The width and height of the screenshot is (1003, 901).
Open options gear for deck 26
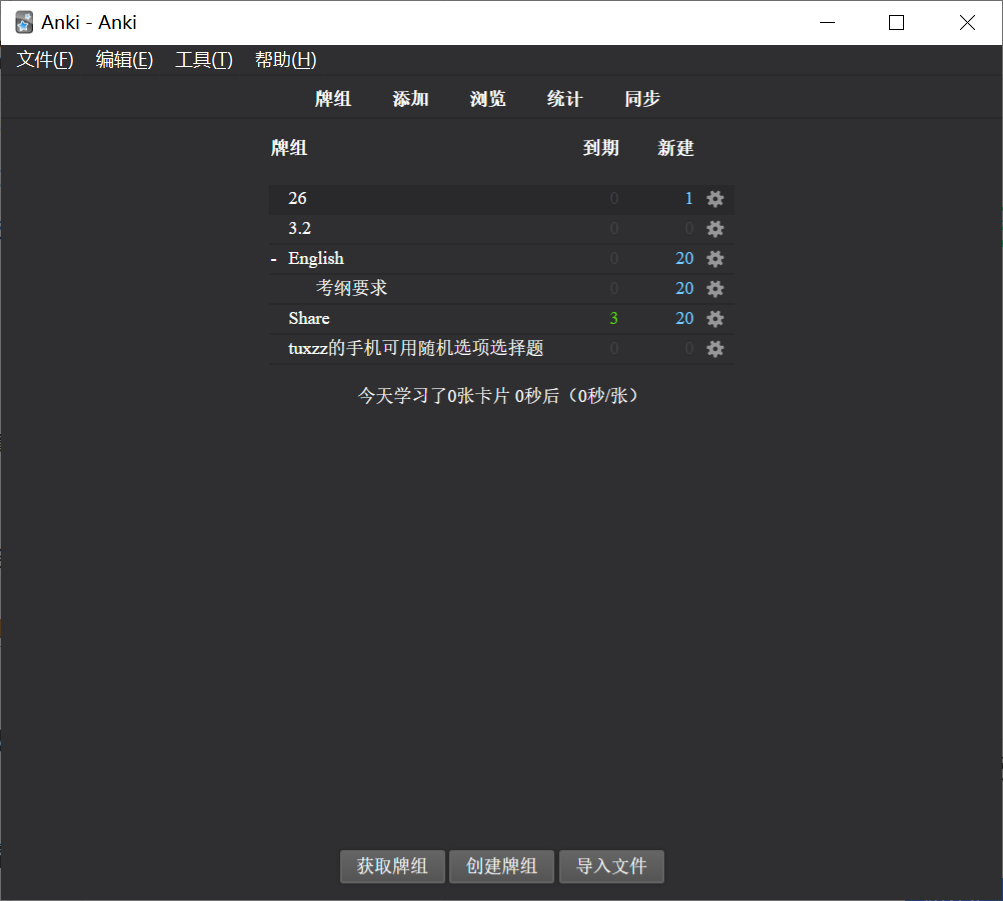point(715,198)
